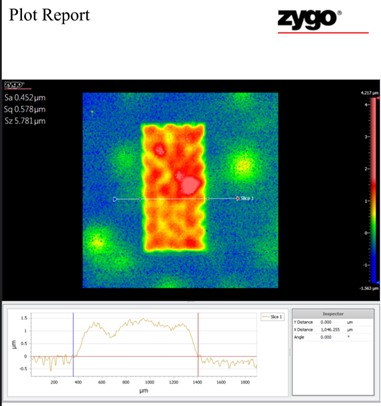Click the bottom marker of the color scale

point(379,283)
